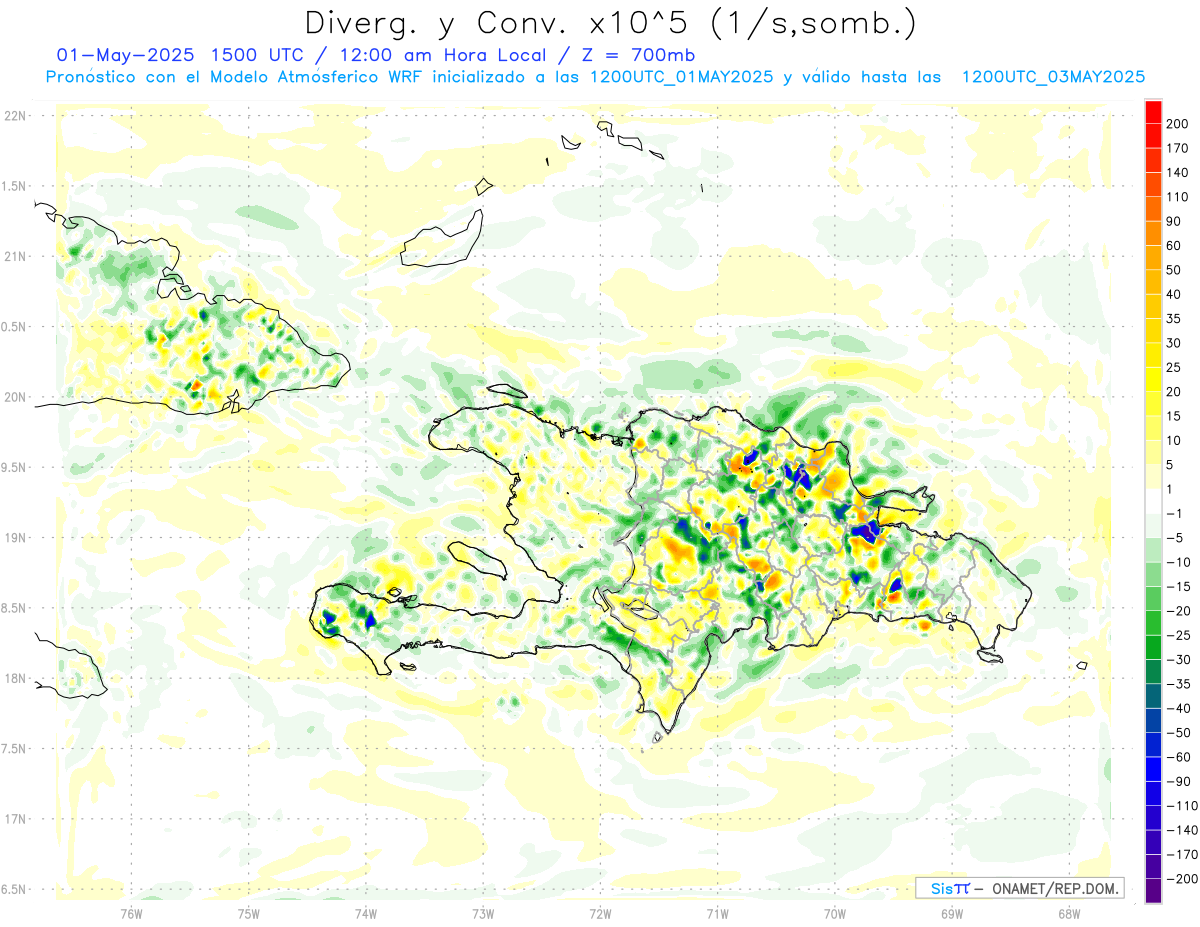Viewport: 1200px width, 927px height.
Task: Click the positive '40' colorbar value
Action: (1174, 295)
